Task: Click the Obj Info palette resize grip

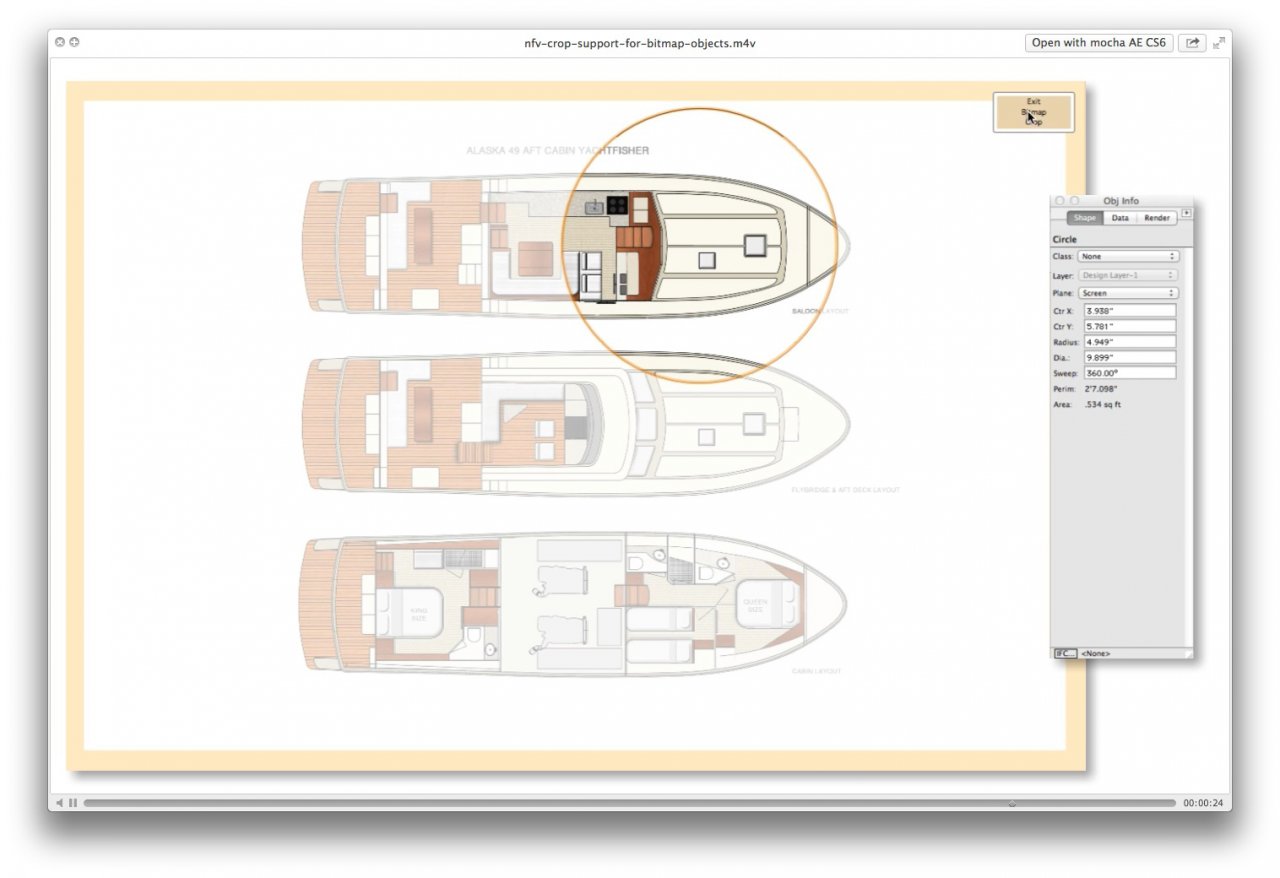Action: click(1188, 653)
